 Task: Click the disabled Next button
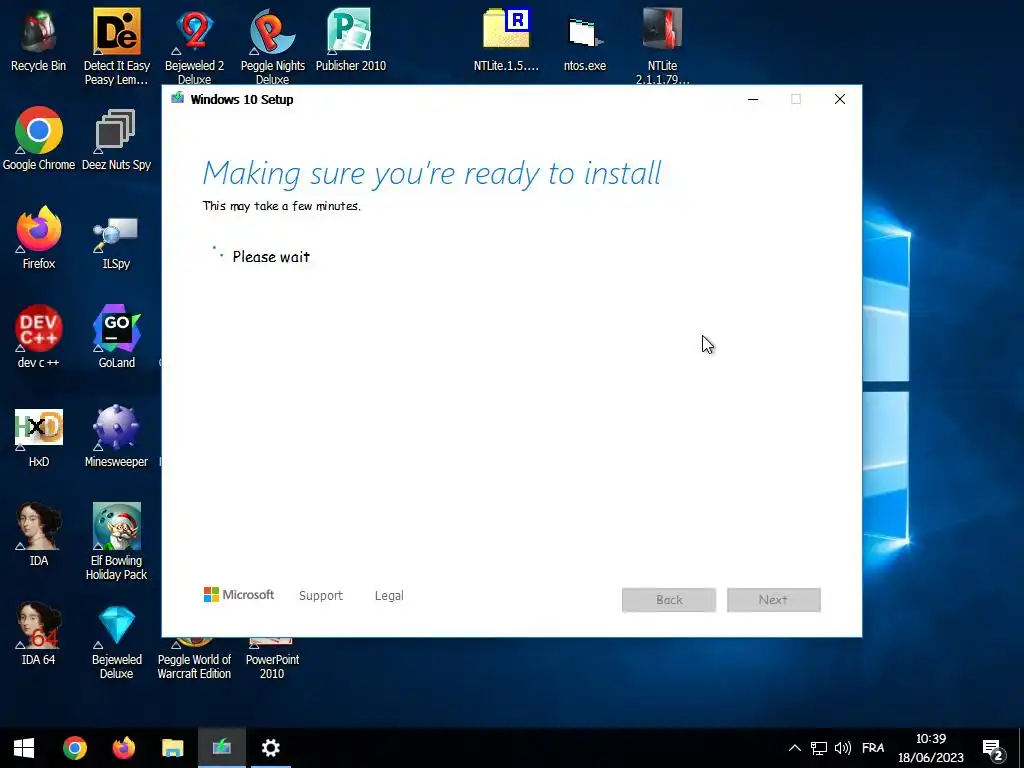coord(773,600)
